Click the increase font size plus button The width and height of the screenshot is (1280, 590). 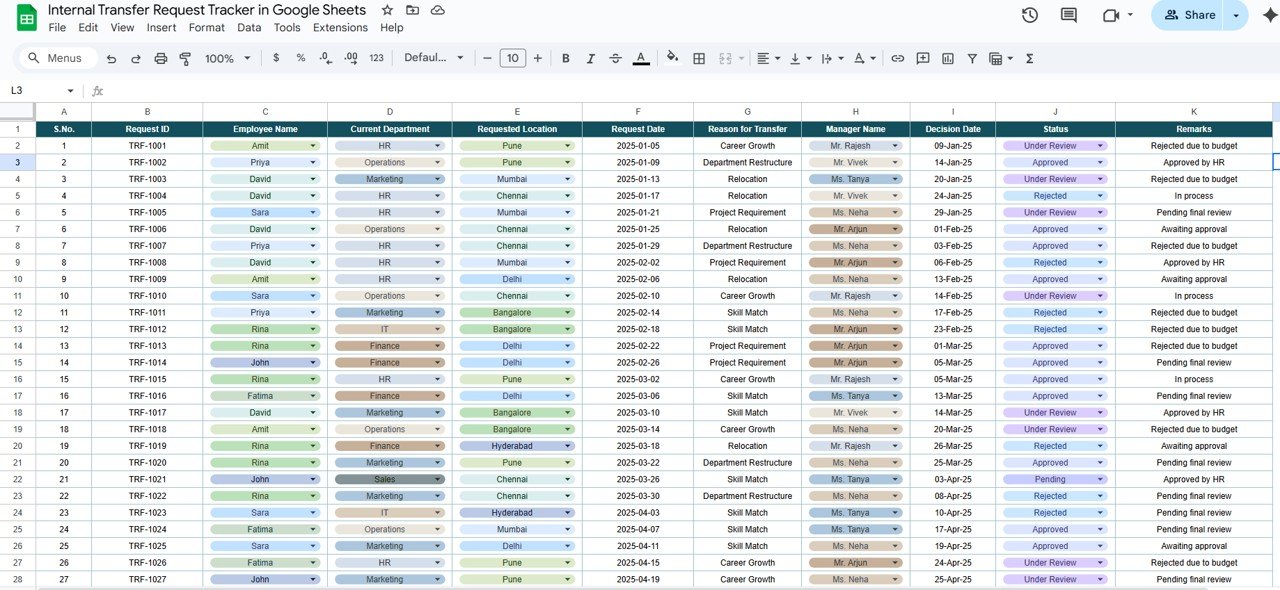tap(538, 59)
